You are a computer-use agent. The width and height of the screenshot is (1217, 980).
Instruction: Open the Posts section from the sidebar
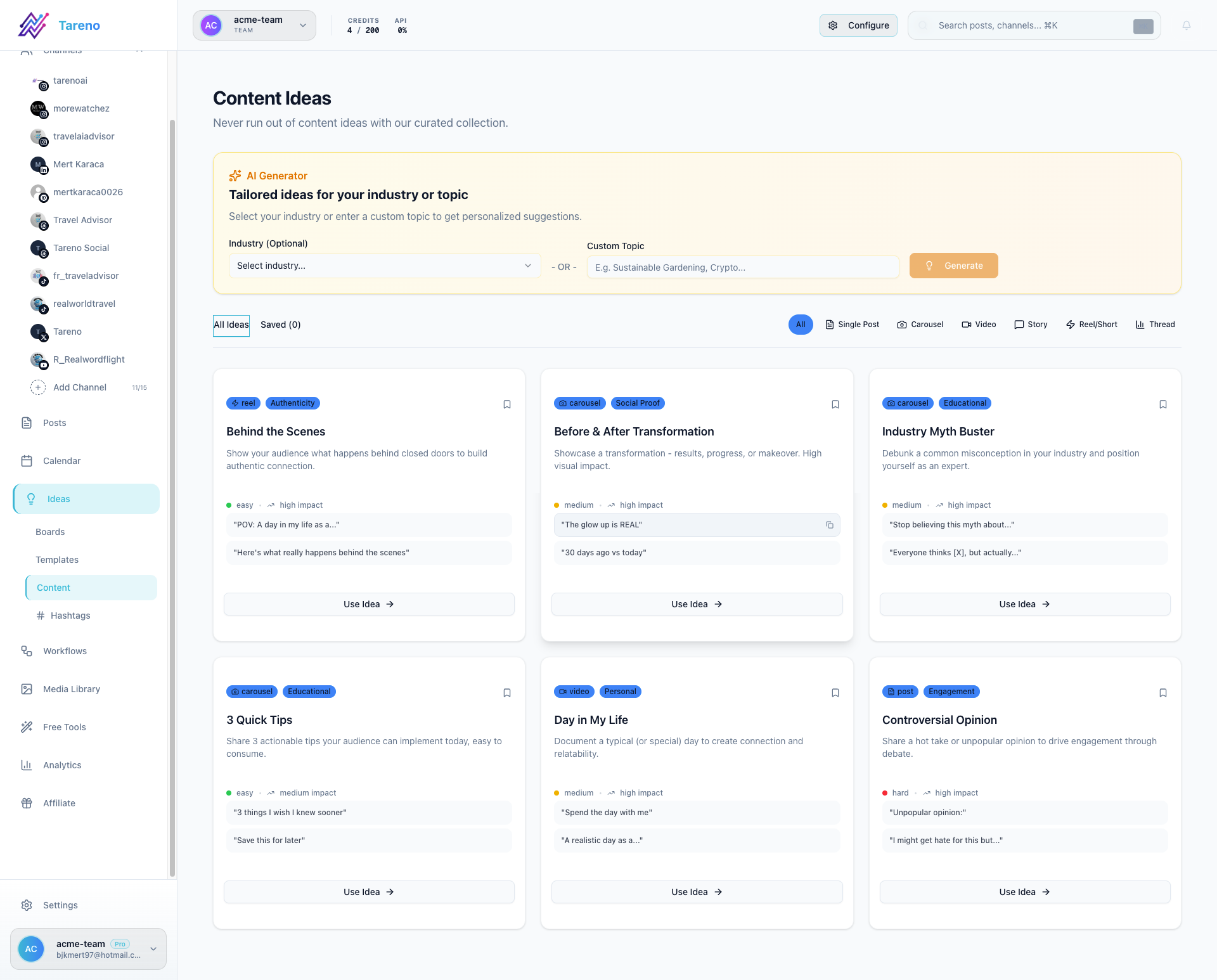54,422
